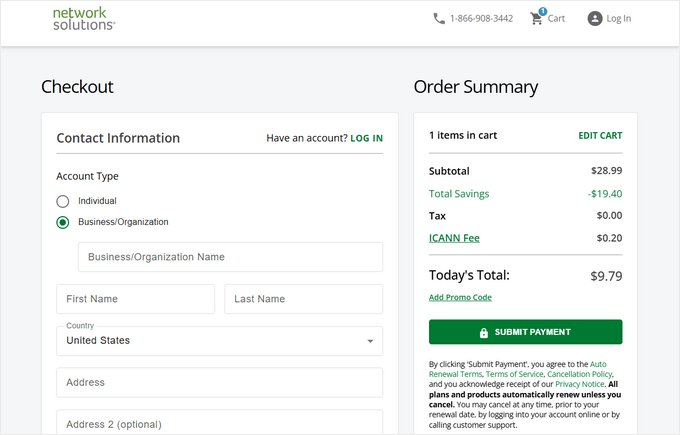This screenshot has height=435, width=680.
Task: Focus the First Name input field
Action: 135,299
